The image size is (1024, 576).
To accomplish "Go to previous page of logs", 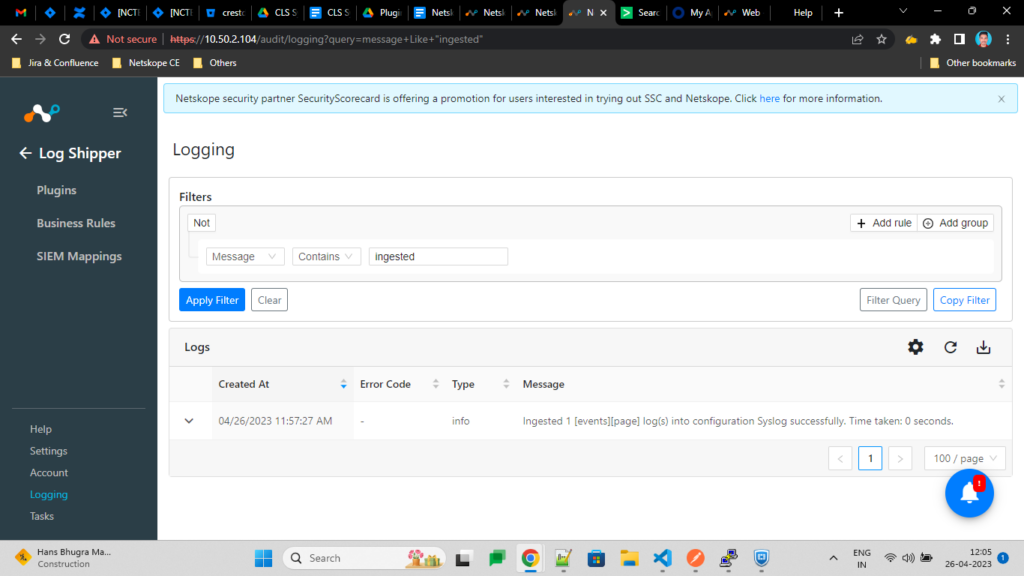I will tap(840, 458).
